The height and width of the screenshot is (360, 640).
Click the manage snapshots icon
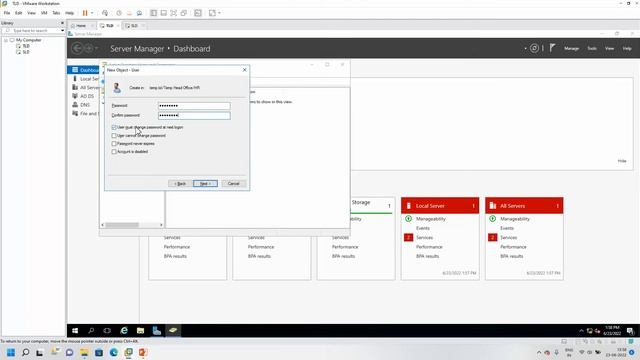pos(139,13)
